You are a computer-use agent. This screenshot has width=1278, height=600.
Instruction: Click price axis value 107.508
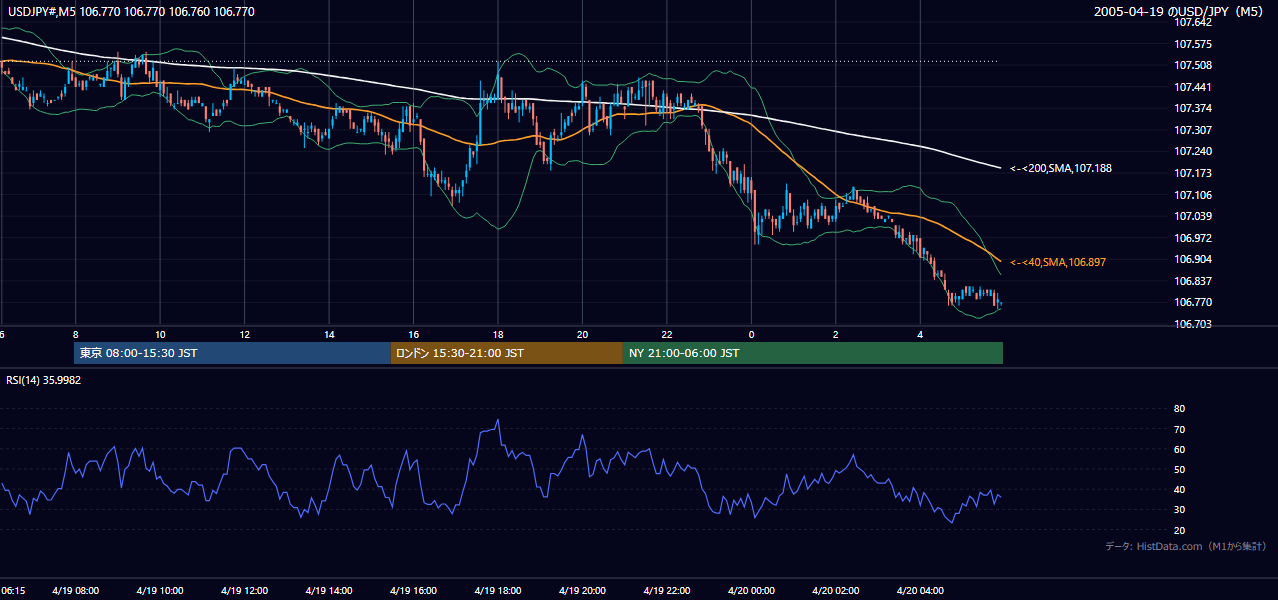click(x=1194, y=65)
